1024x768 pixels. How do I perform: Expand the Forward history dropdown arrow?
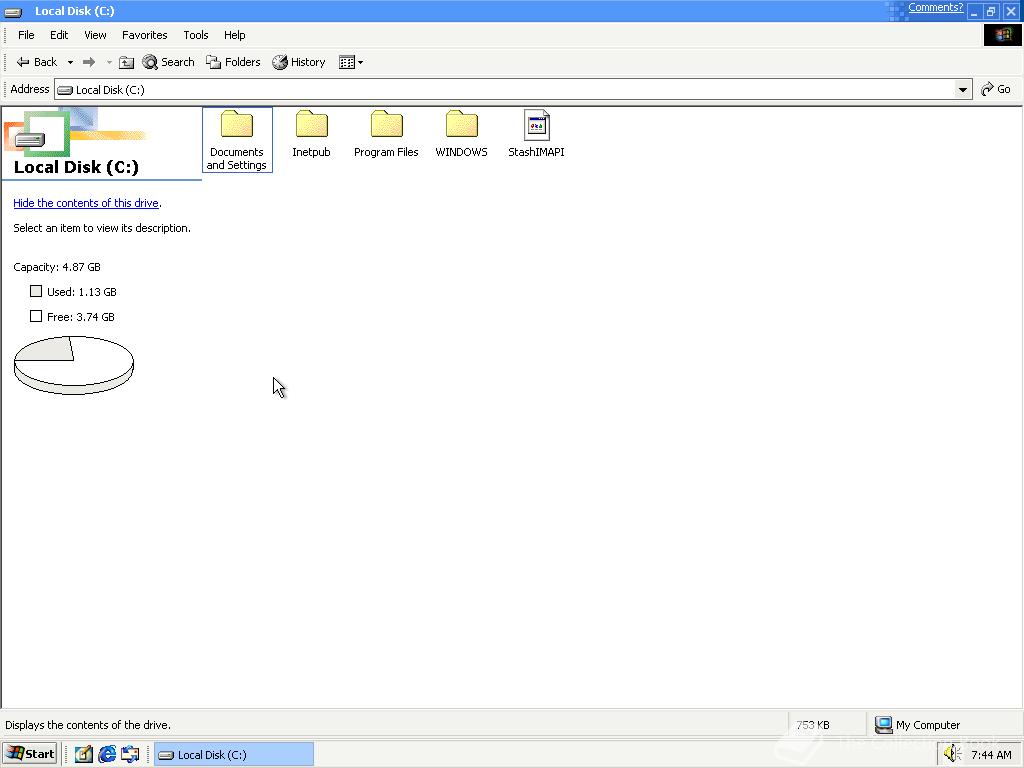[x=109, y=63]
